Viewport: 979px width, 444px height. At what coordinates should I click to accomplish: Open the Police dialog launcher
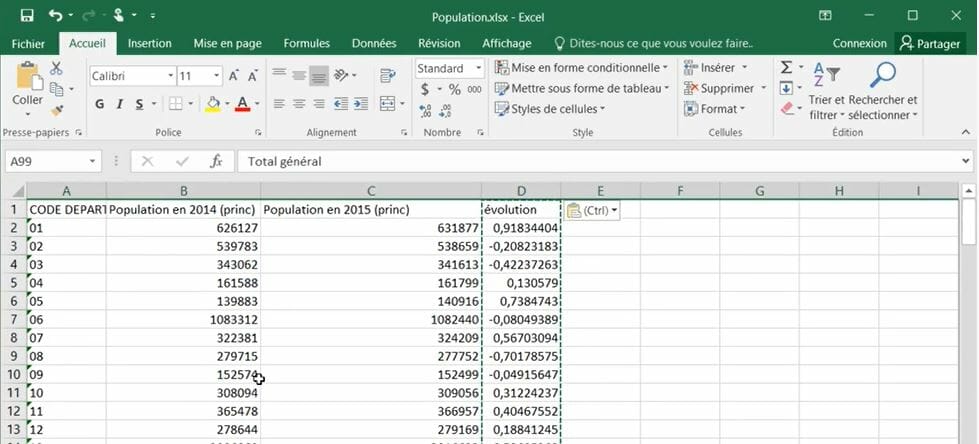(258, 132)
